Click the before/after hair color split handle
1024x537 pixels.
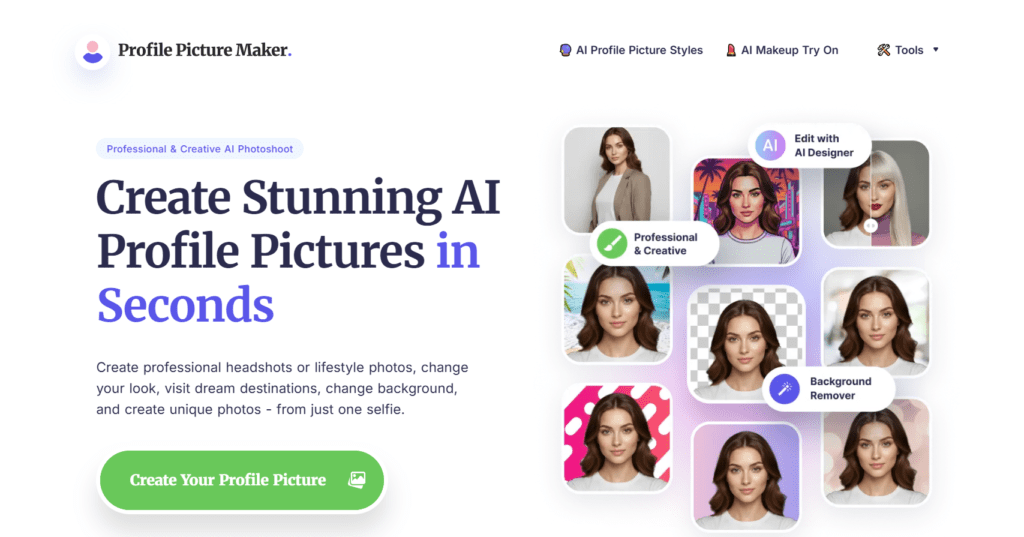pos(871,226)
